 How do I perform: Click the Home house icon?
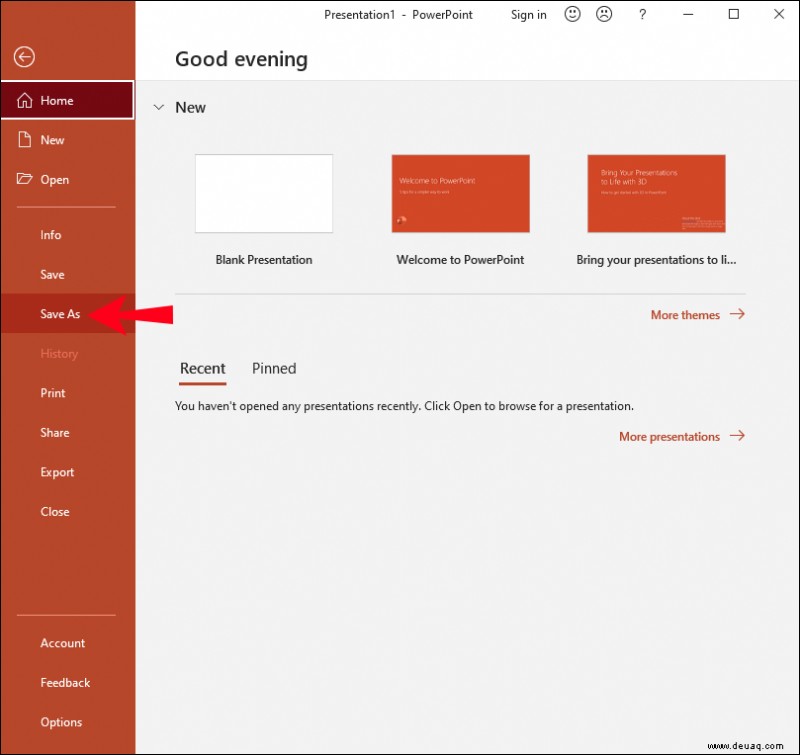pos(24,100)
